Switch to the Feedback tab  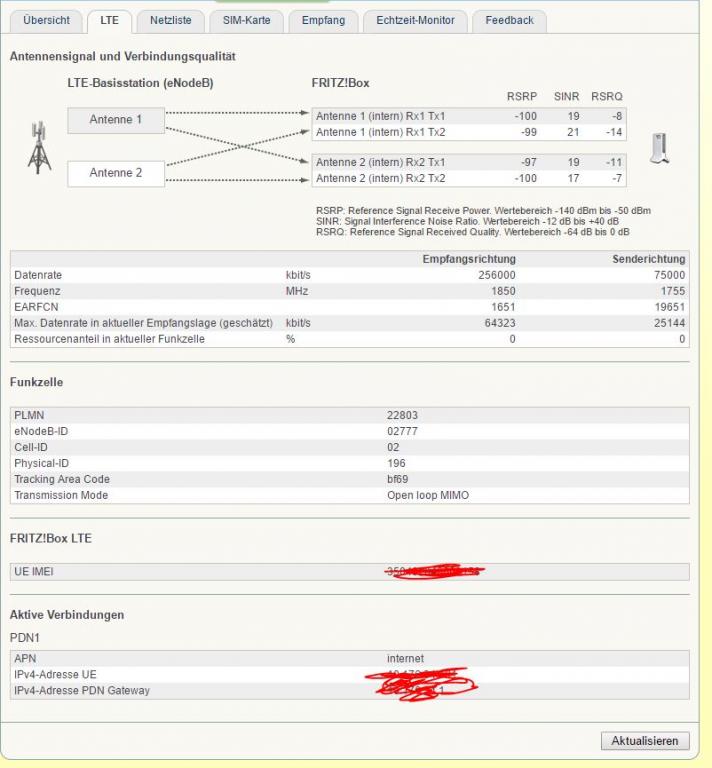pos(509,21)
